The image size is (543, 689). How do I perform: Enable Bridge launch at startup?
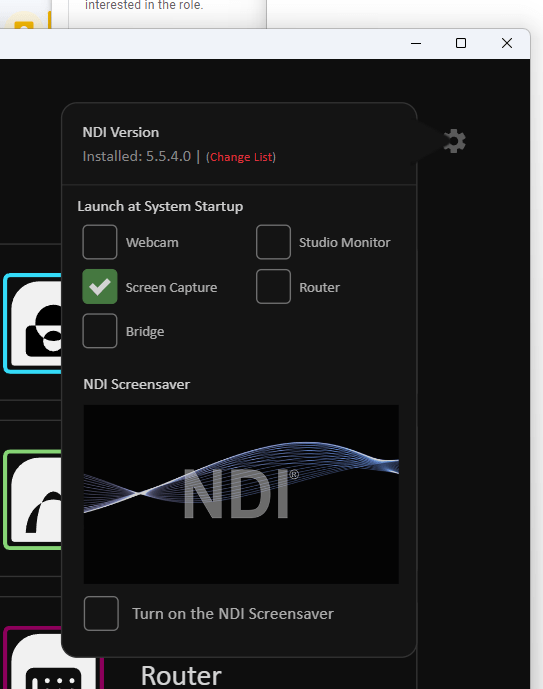point(100,330)
